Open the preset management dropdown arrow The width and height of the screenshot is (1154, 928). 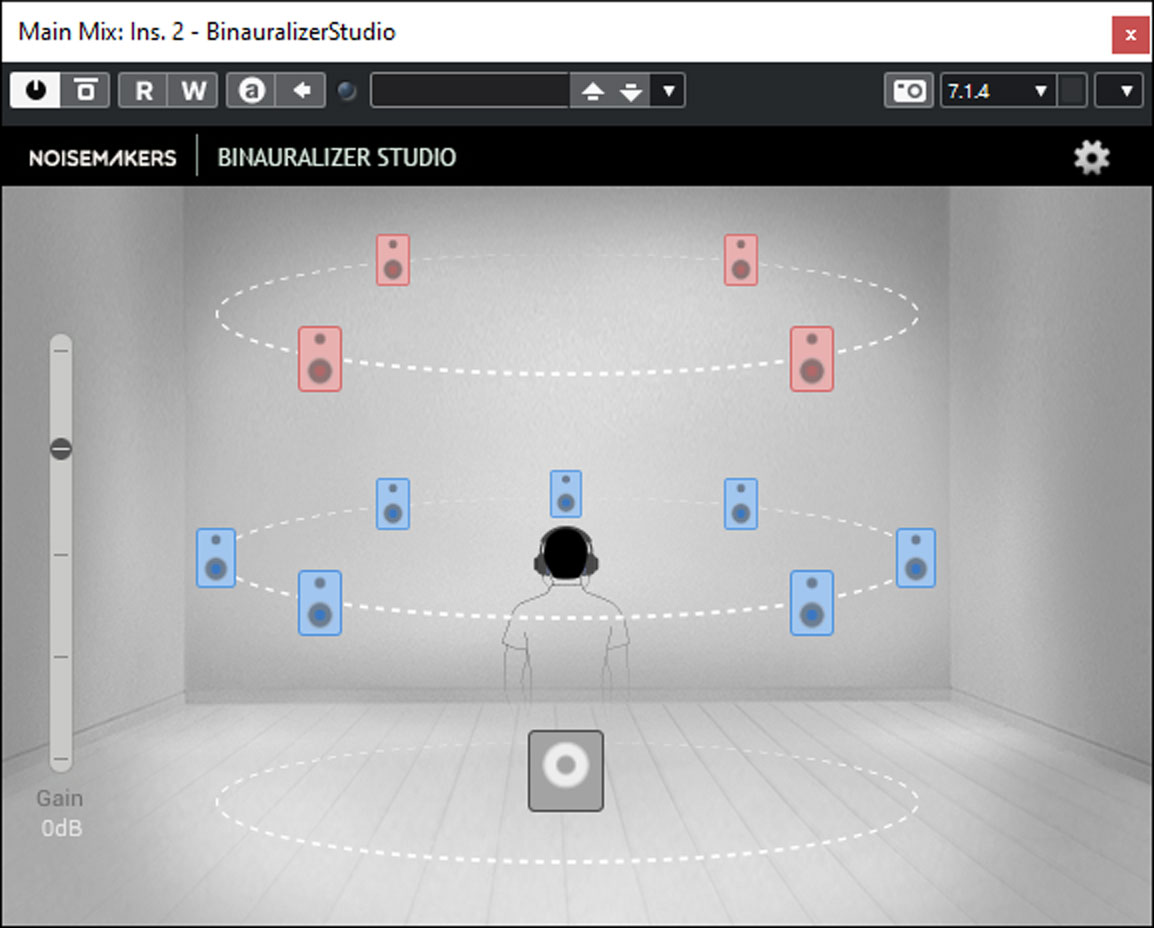click(x=668, y=92)
